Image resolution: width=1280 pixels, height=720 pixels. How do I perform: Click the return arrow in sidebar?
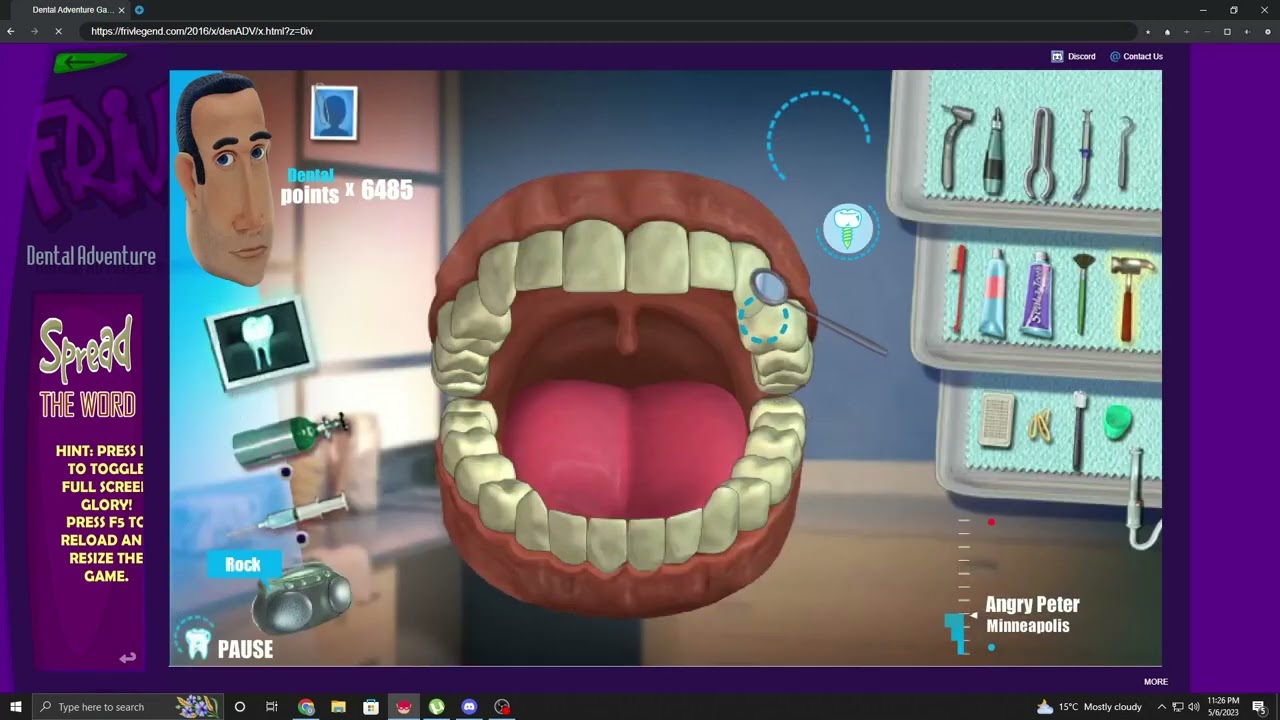point(127,658)
